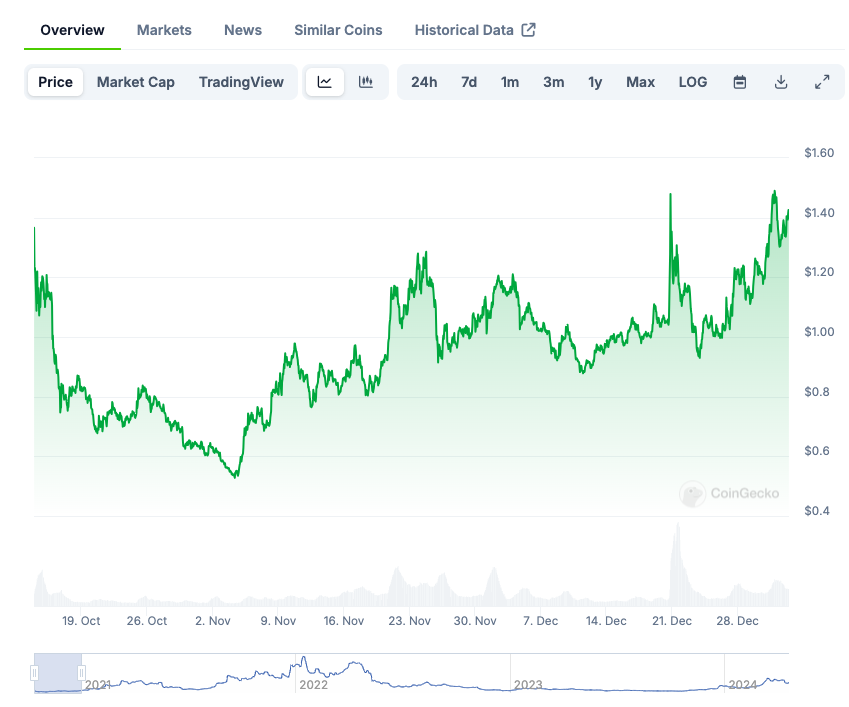Open the Markets tab
The image size is (849, 707).
click(x=164, y=30)
